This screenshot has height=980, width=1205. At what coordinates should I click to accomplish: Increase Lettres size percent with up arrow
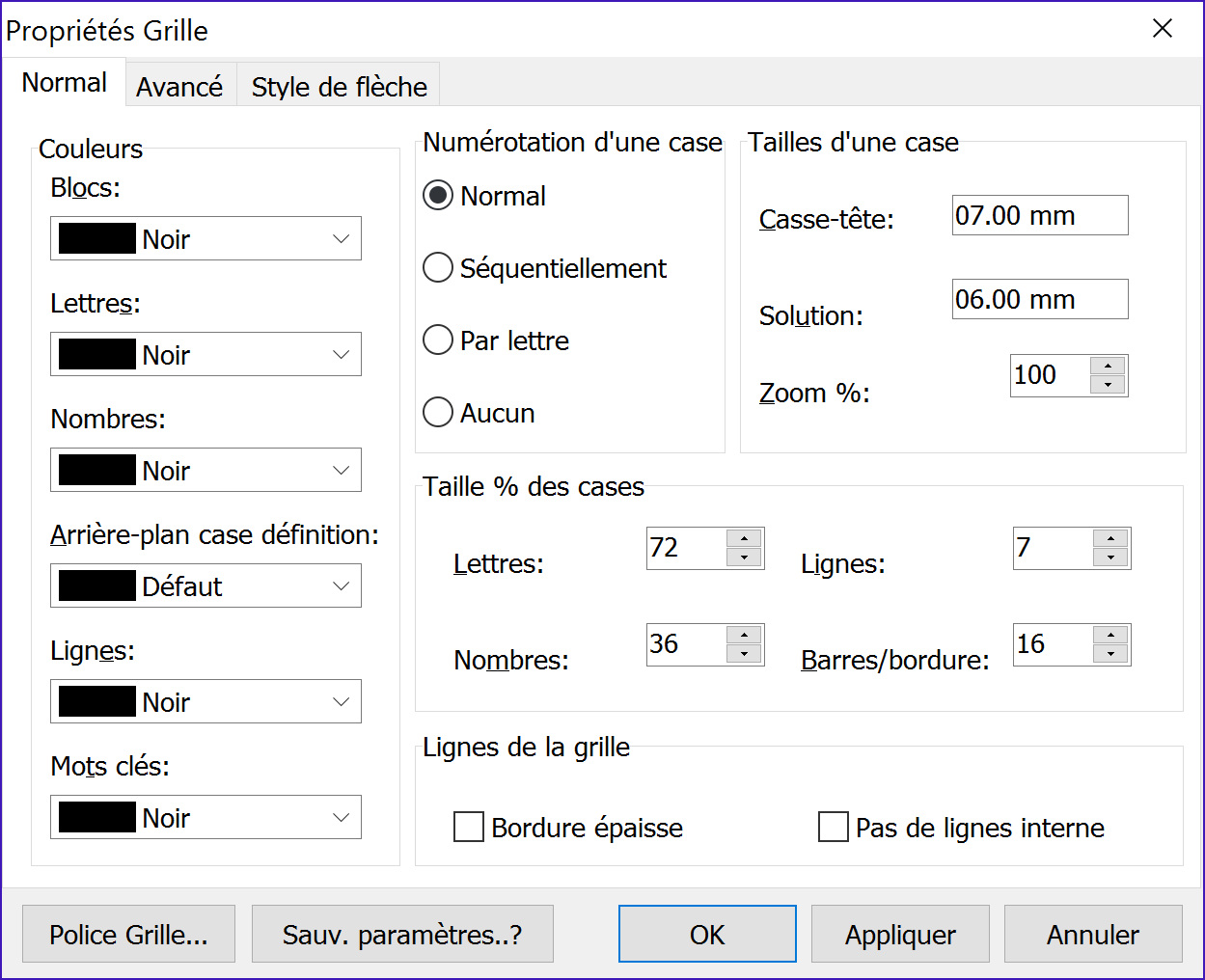[744, 538]
